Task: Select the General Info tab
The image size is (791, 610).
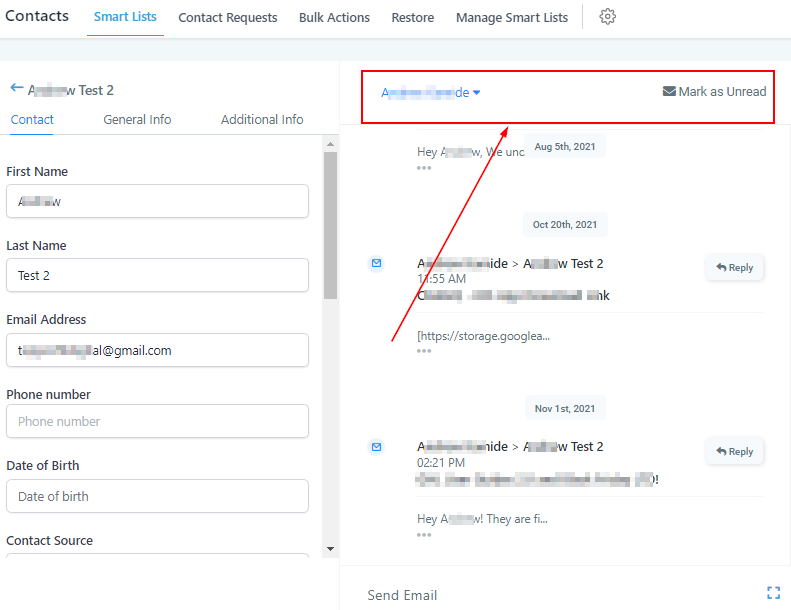Action: tap(137, 119)
